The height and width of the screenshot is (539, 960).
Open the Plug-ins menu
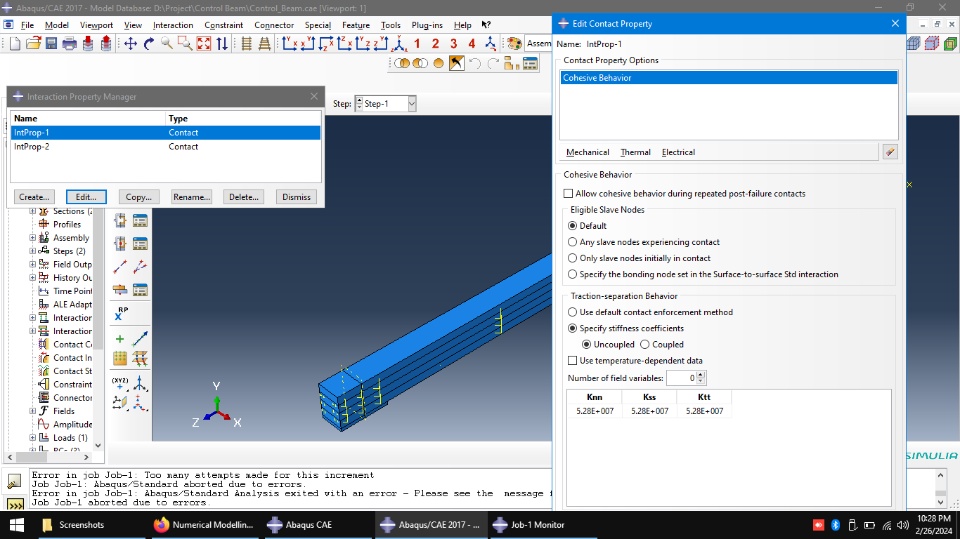[427, 25]
